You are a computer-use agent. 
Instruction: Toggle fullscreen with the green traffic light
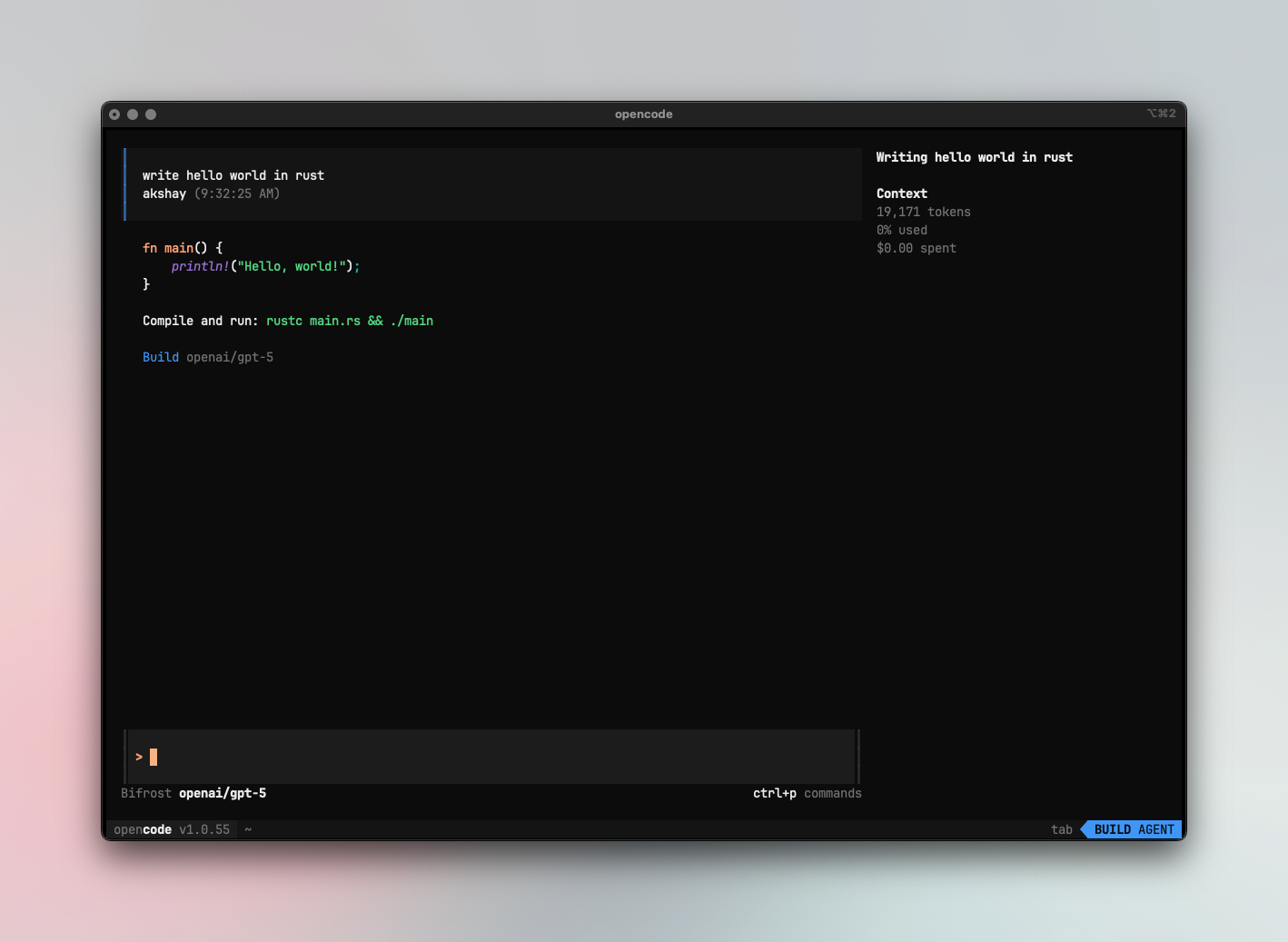(x=150, y=114)
